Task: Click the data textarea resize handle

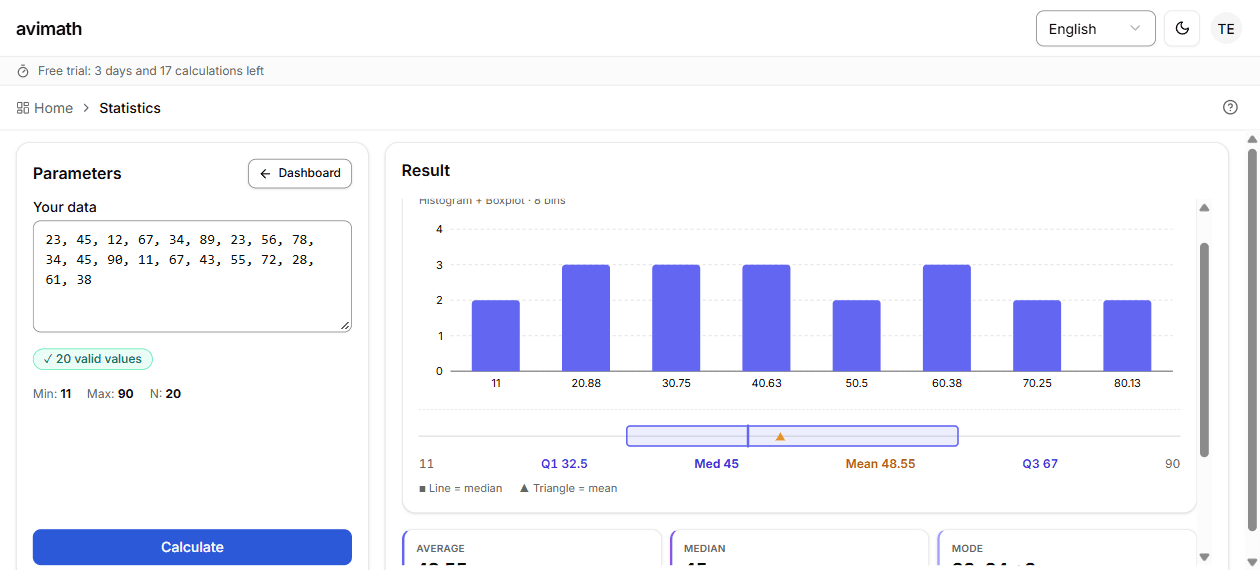Action: click(345, 325)
